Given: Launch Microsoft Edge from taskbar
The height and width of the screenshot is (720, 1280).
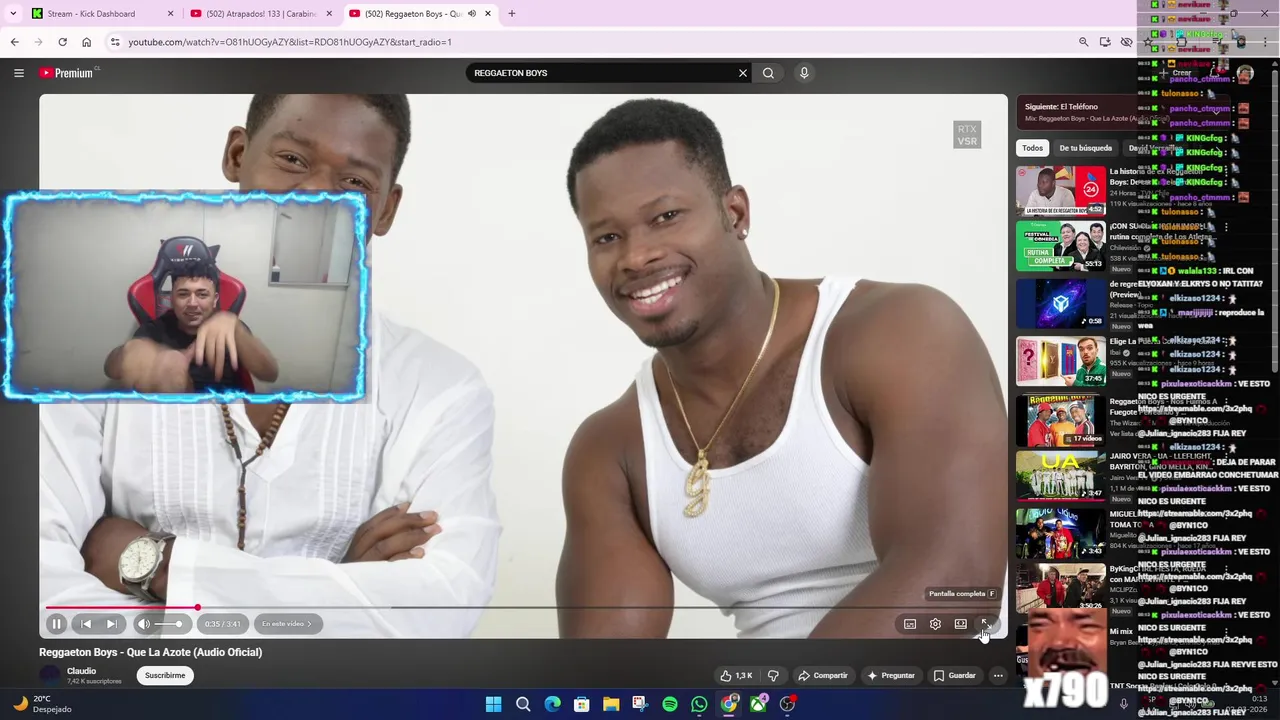Looking at the screenshot, I should 552,704.
